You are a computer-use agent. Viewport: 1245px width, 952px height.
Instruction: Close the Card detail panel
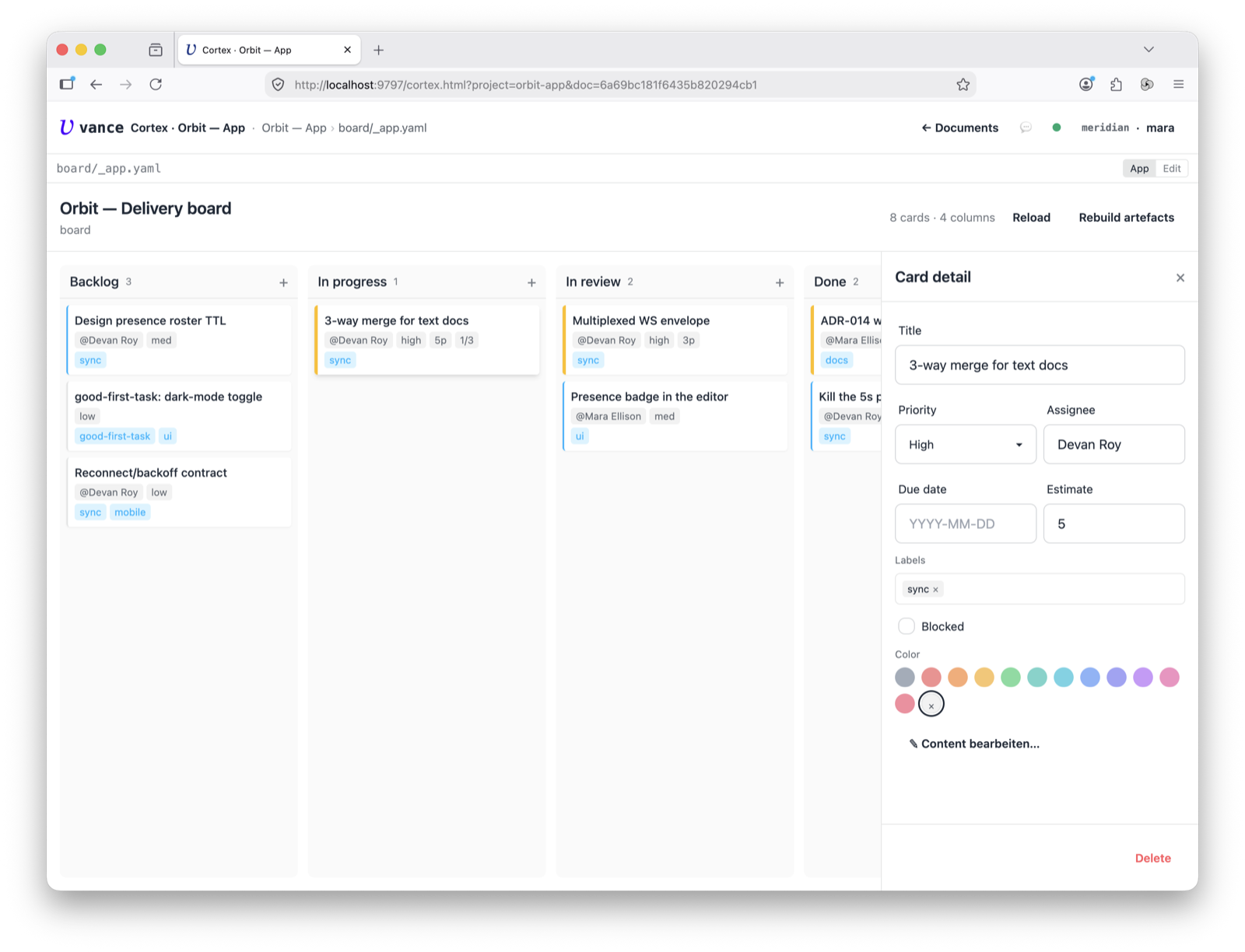[x=1180, y=278]
